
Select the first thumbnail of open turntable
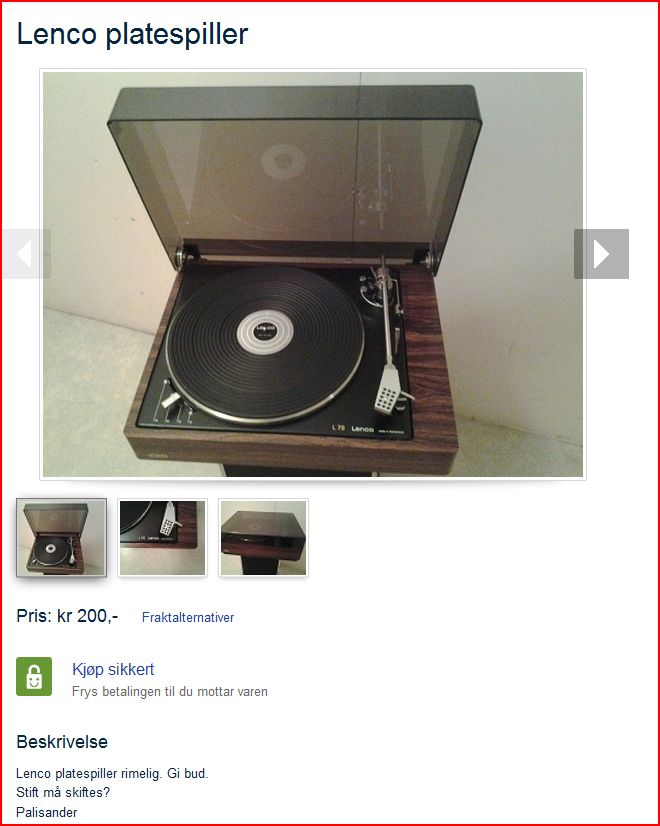tap(62, 537)
